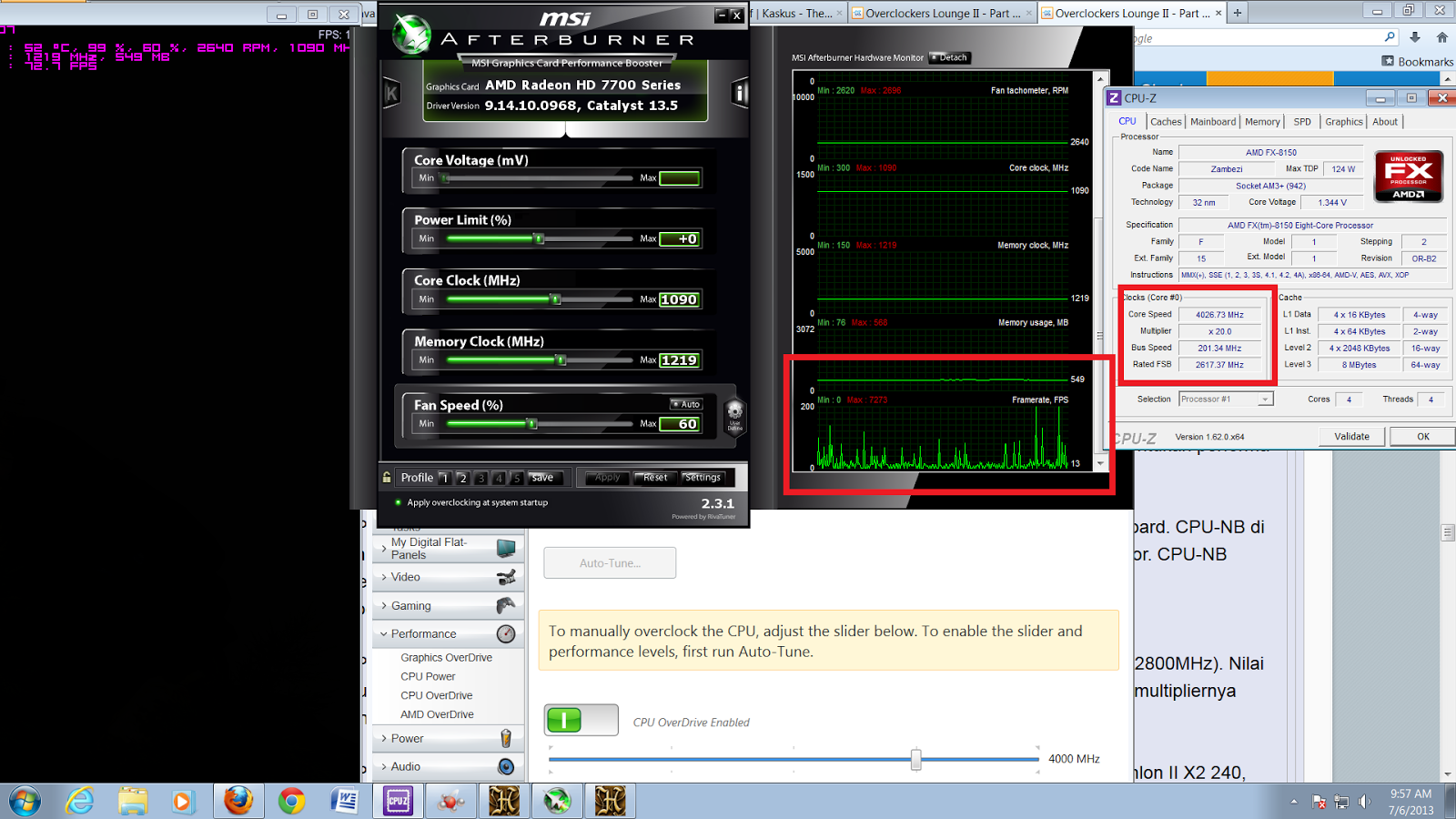The width and height of the screenshot is (1456, 819).
Task: Expand the My Digital Flat-Panels section
Action: click(x=384, y=548)
